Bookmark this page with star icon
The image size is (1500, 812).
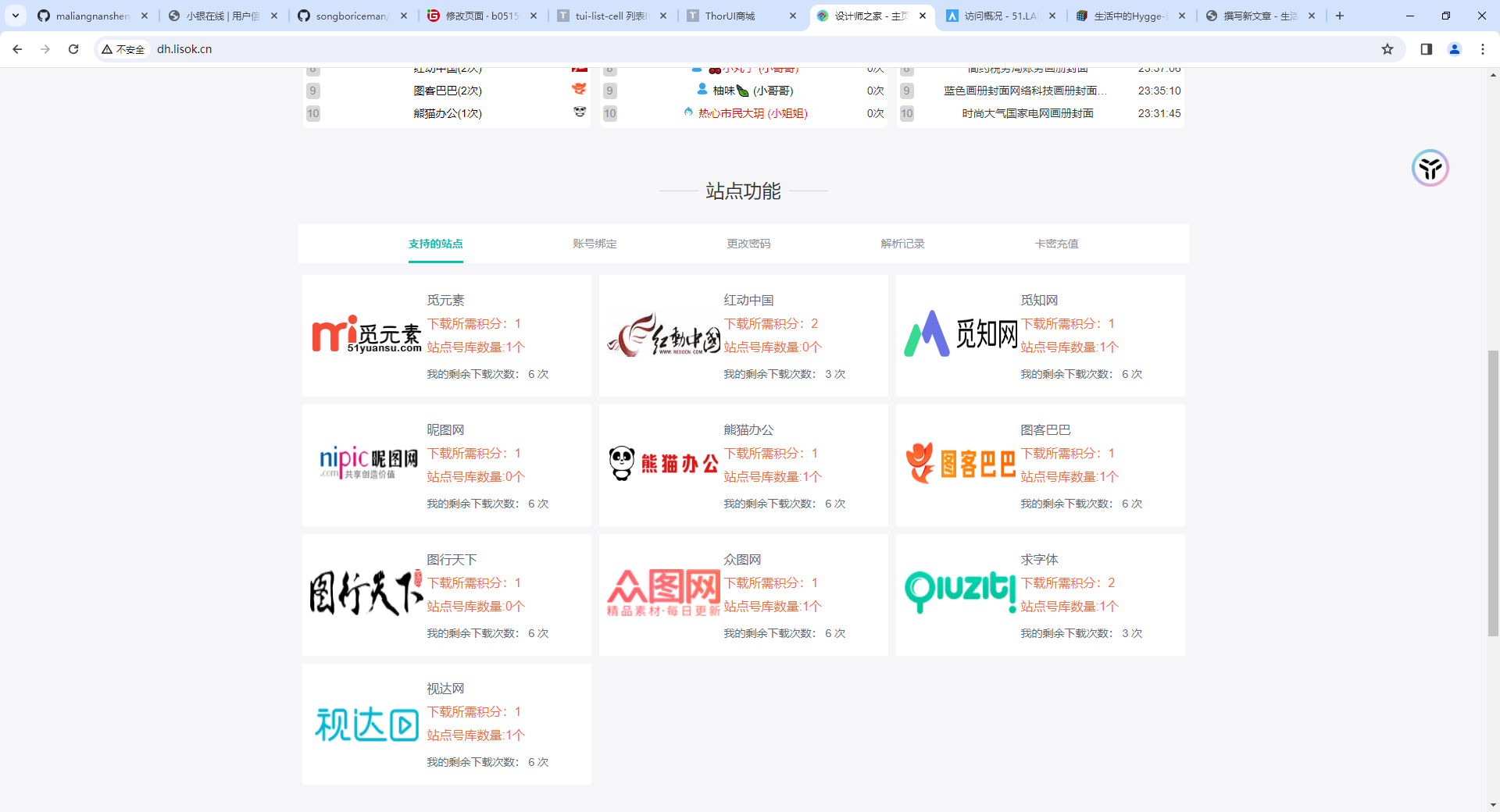pos(1387,49)
